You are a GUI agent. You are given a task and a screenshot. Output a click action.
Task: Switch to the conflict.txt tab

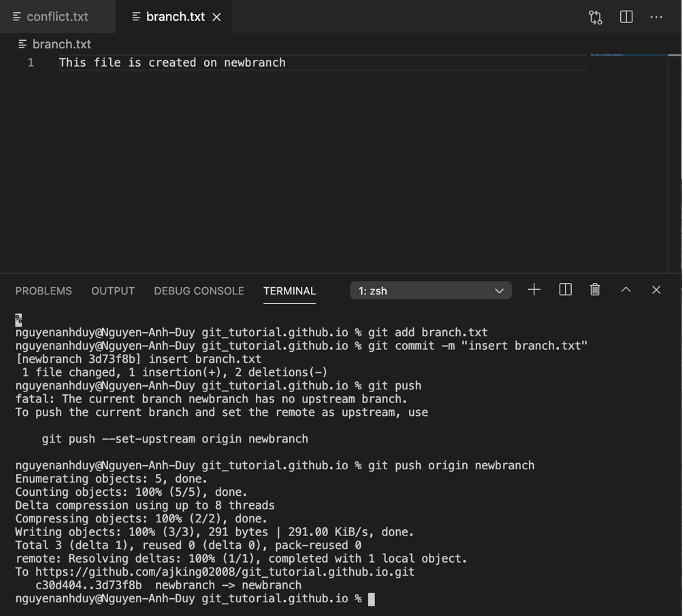click(57, 17)
